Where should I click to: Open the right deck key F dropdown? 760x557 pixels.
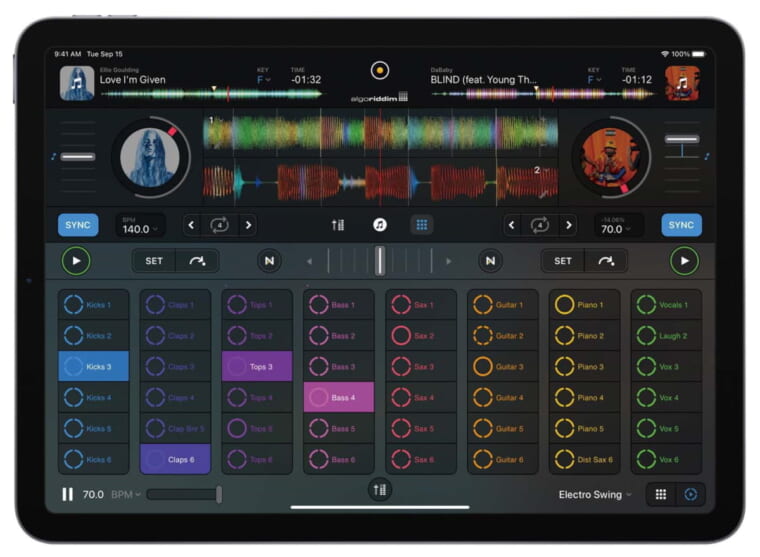coord(594,80)
